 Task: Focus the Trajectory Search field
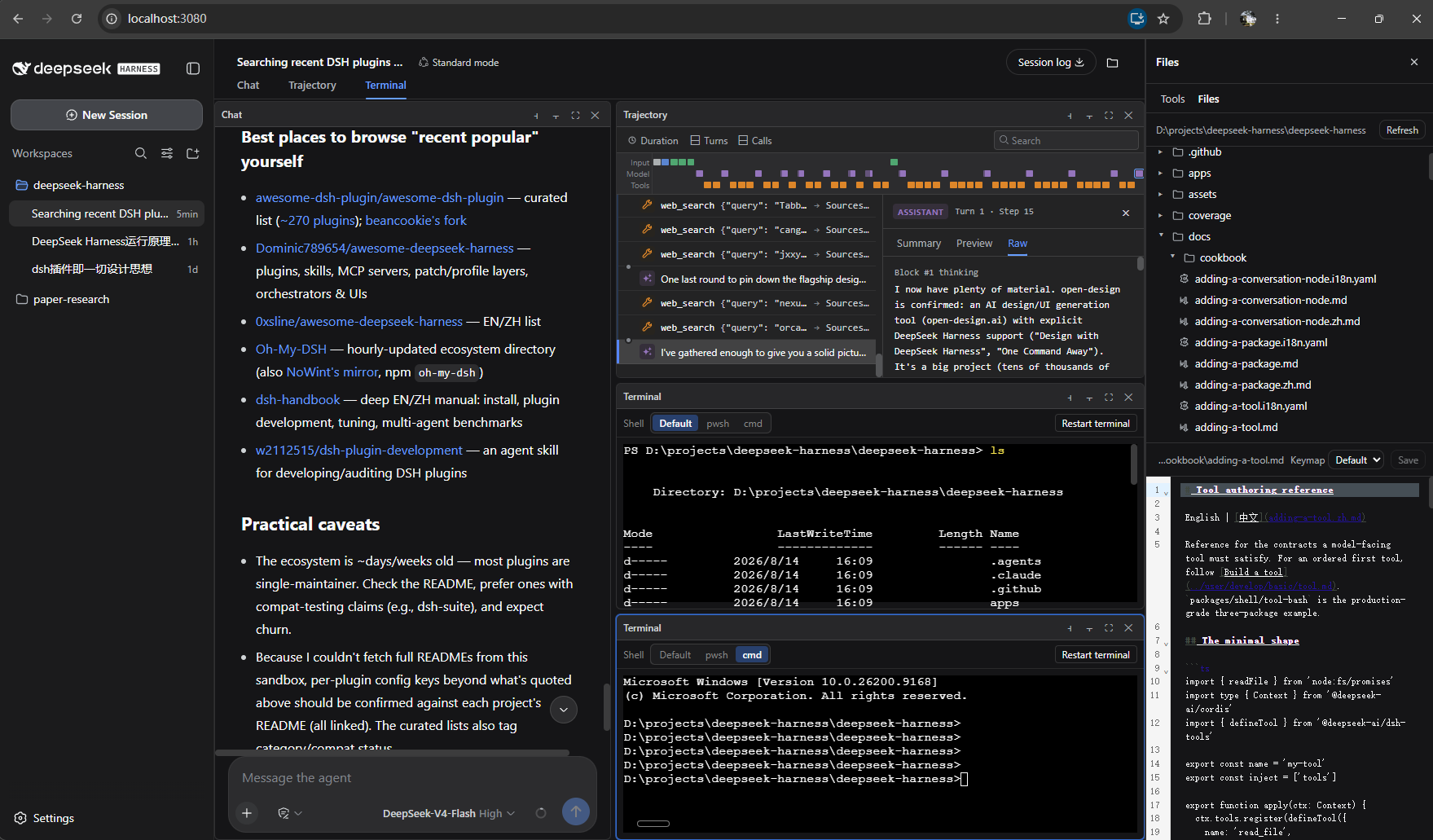coord(1066,141)
